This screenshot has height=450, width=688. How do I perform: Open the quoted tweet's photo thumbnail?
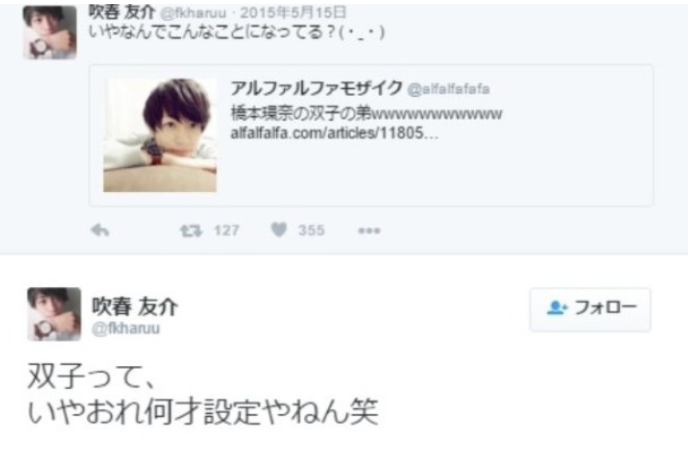coord(160,135)
